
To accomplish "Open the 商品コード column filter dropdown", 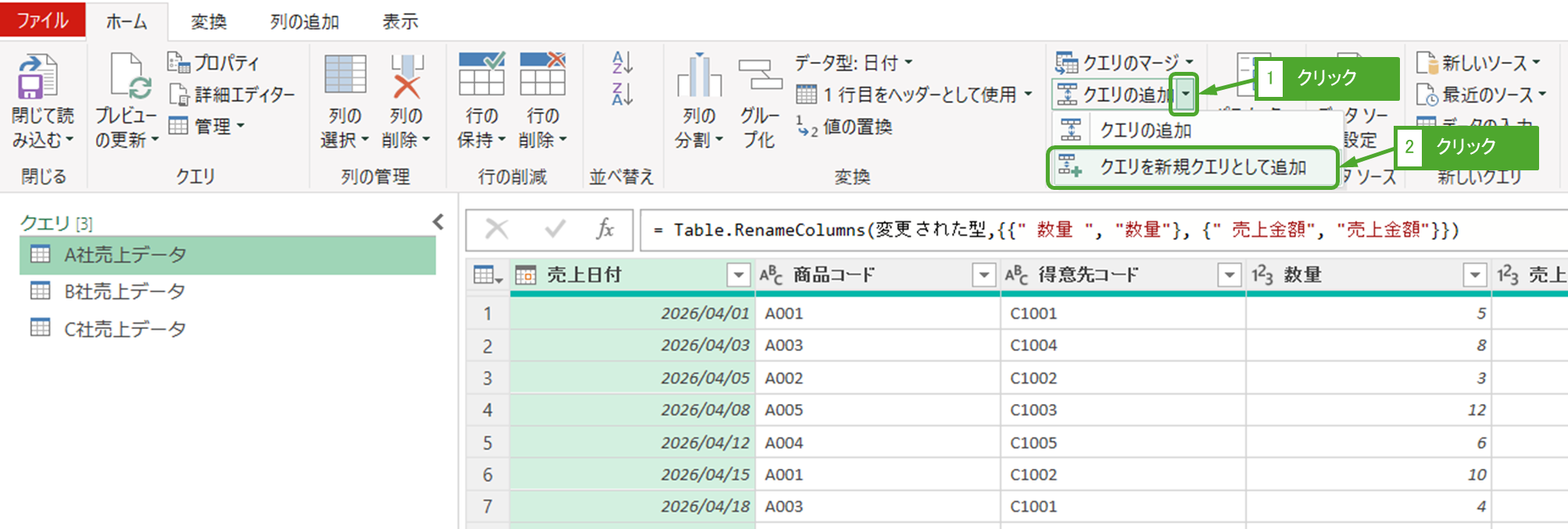I will [x=983, y=275].
